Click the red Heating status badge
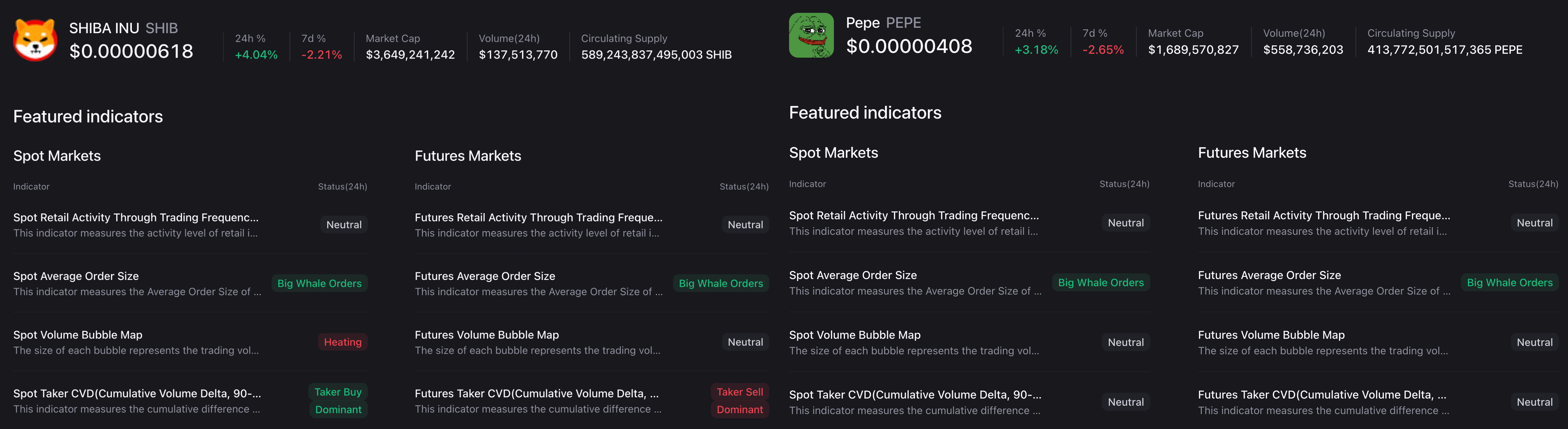Screen dimensions: 1568x429 [342, 342]
